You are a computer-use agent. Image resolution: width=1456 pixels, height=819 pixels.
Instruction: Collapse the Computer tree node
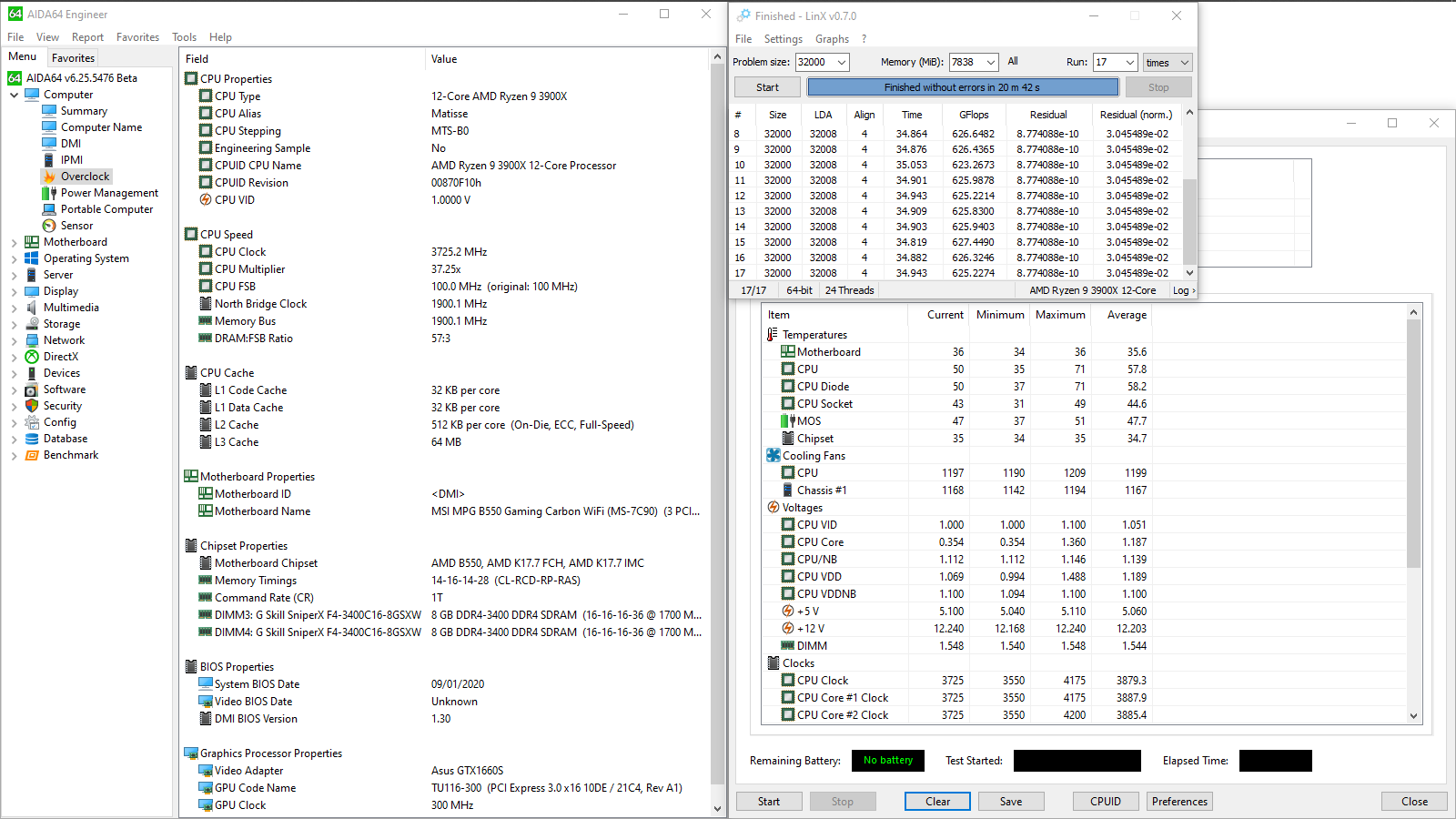pyautogui.click(x=15, y=95)
